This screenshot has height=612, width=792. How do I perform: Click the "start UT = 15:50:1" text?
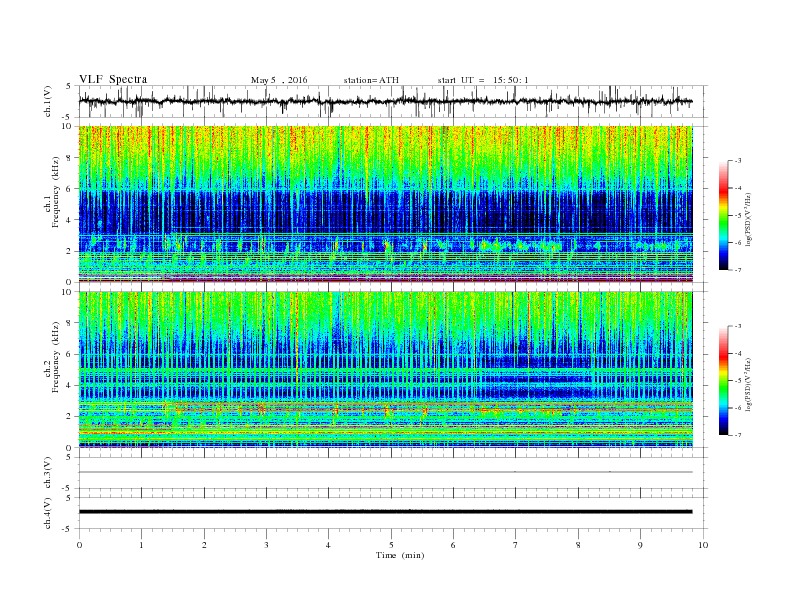483,80
